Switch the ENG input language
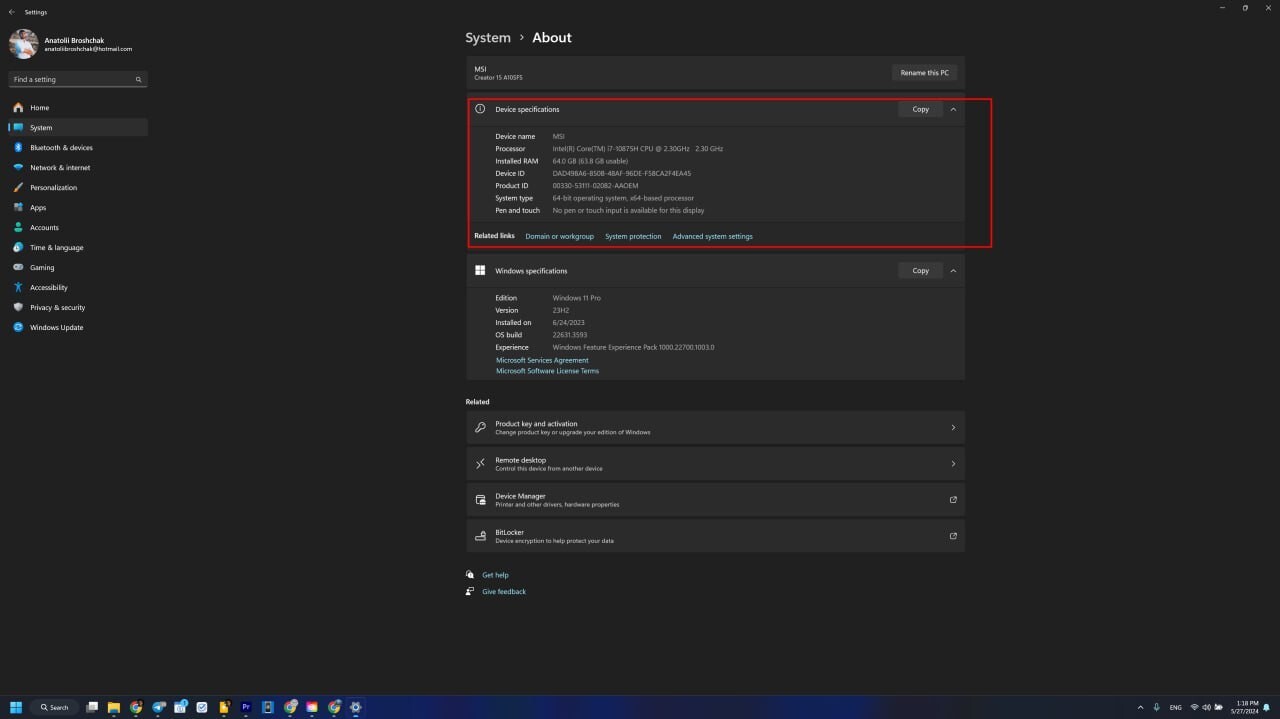This screenshot has height=719, width=1280. click(1176, 707)
